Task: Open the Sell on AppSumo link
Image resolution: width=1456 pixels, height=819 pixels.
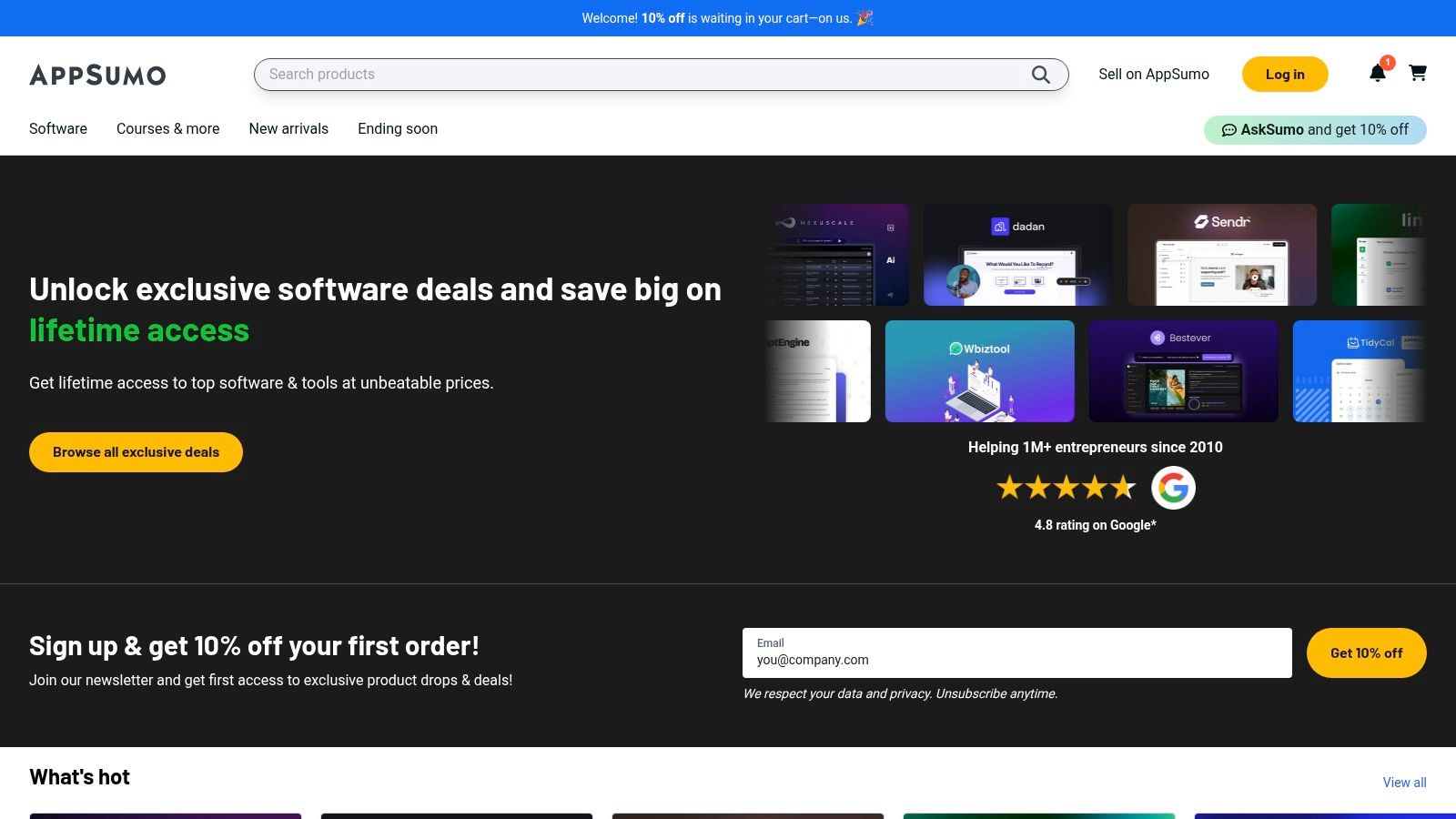Action: click(1154, 74)
